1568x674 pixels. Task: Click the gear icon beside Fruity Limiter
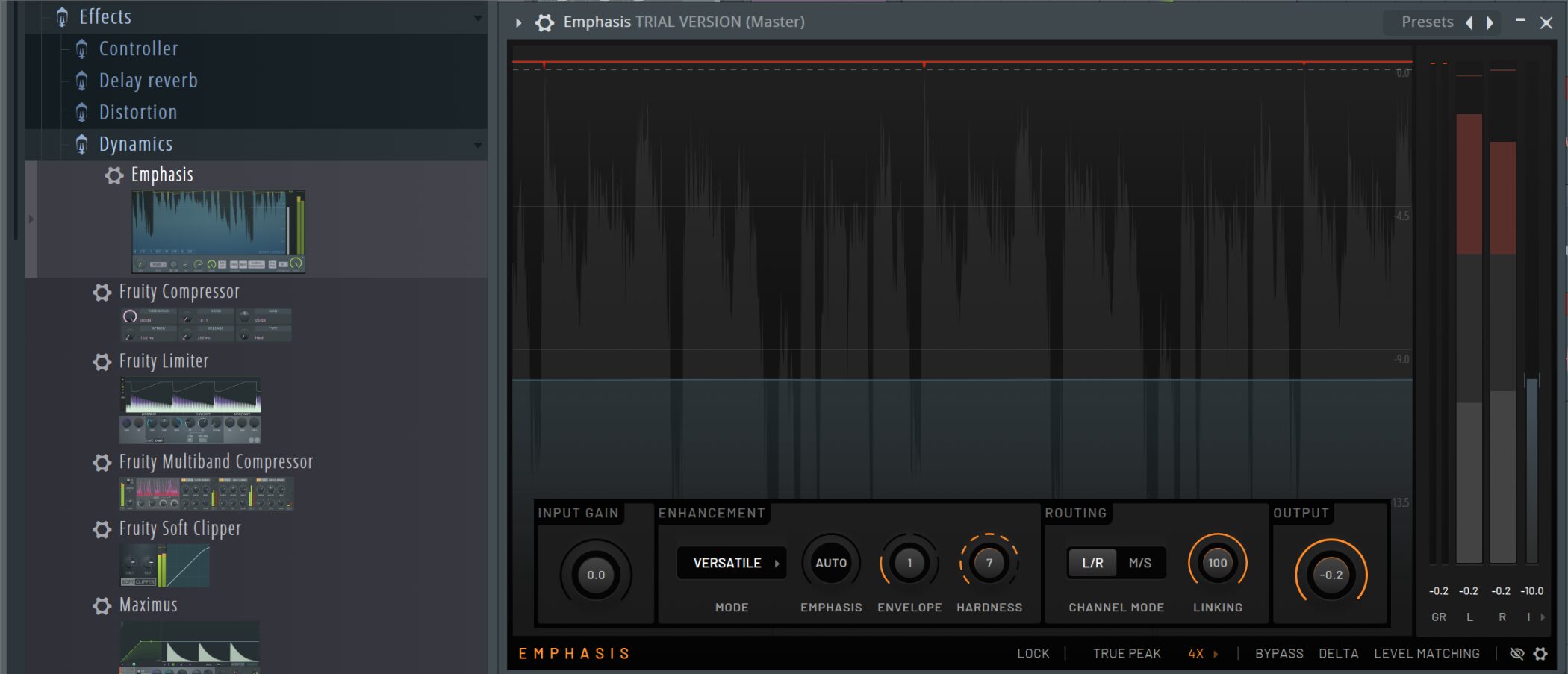tap(102, 362)
